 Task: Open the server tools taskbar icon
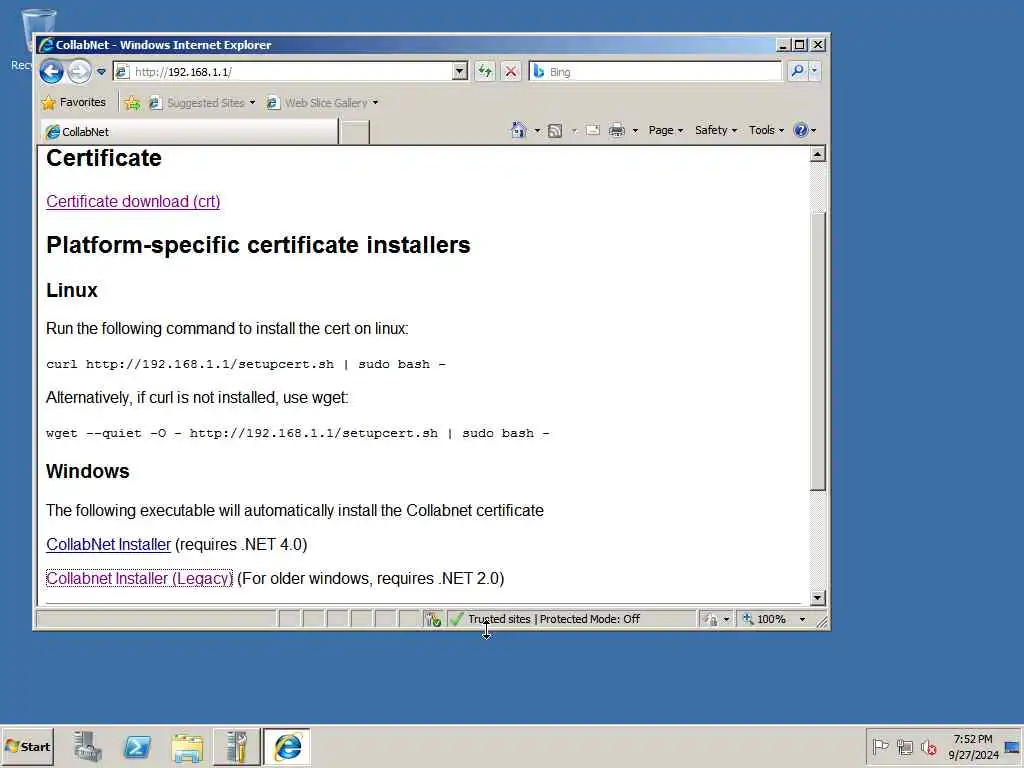(236, 746)
